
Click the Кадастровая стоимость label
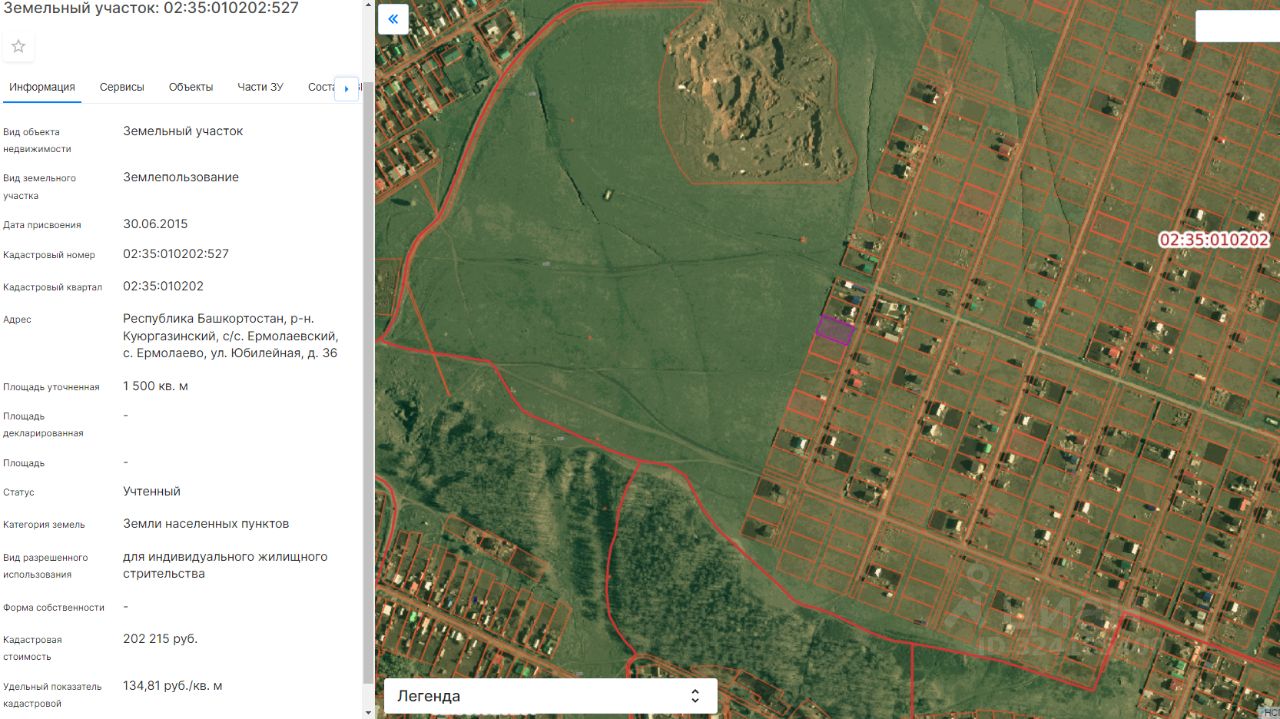33,648
